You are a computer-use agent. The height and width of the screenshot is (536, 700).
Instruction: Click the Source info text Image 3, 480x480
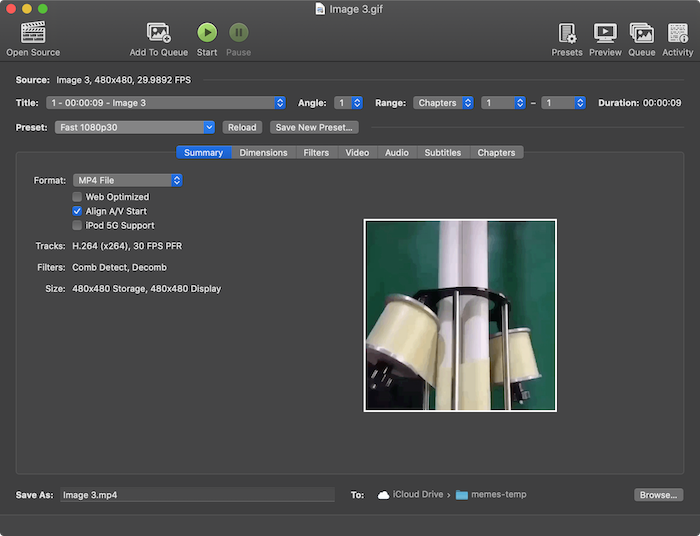(x=124, y=80)
